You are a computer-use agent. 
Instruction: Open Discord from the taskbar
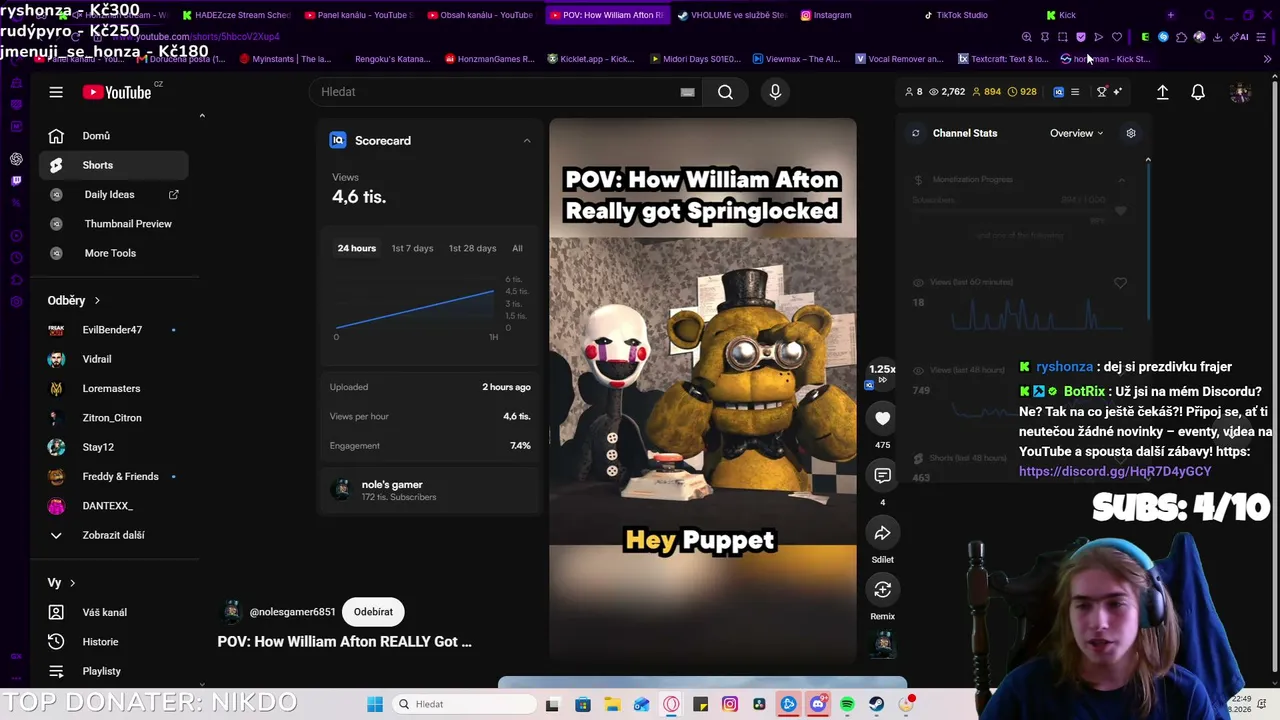(x=818, y=704)
